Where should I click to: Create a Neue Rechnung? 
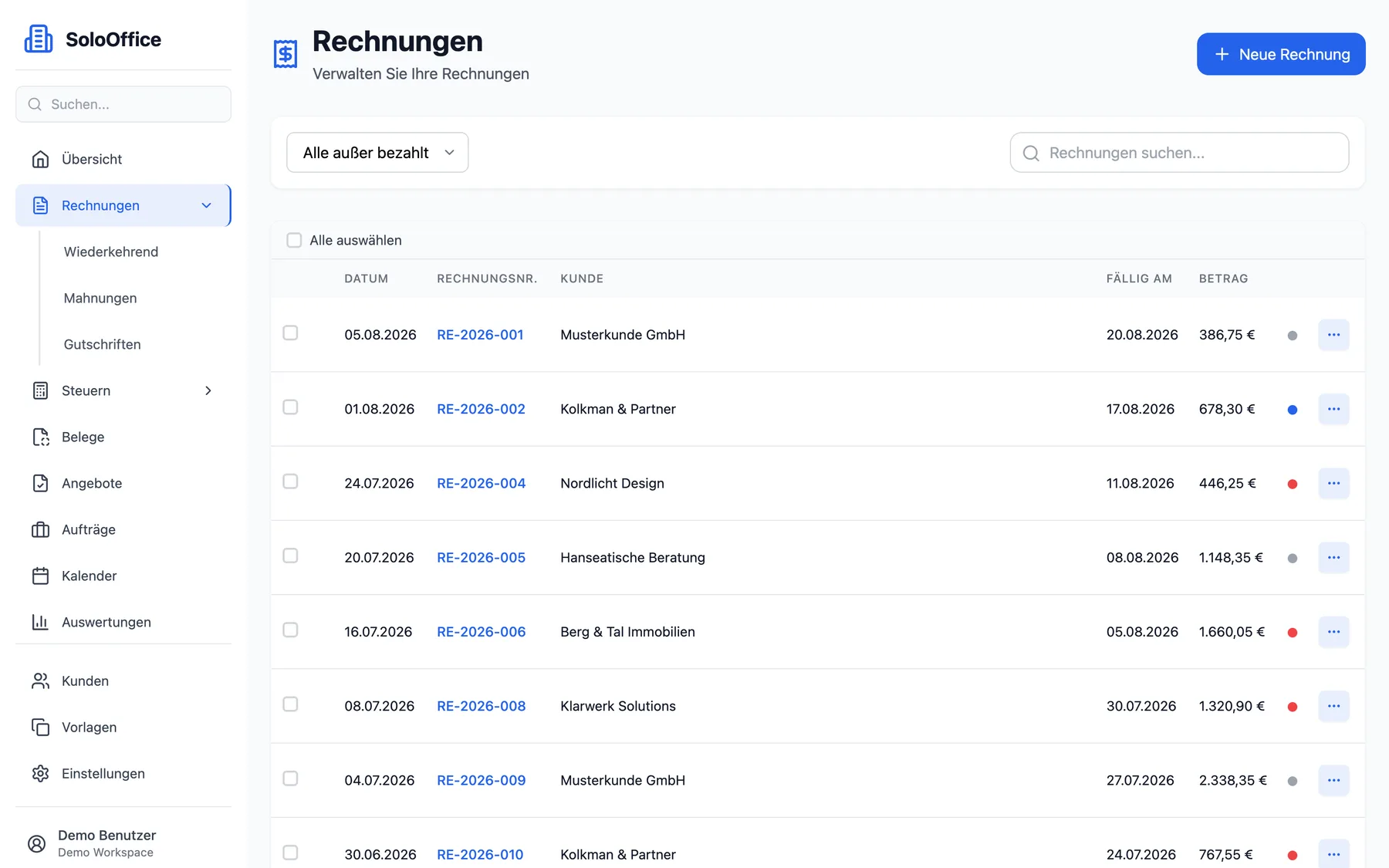(1281, 54)
